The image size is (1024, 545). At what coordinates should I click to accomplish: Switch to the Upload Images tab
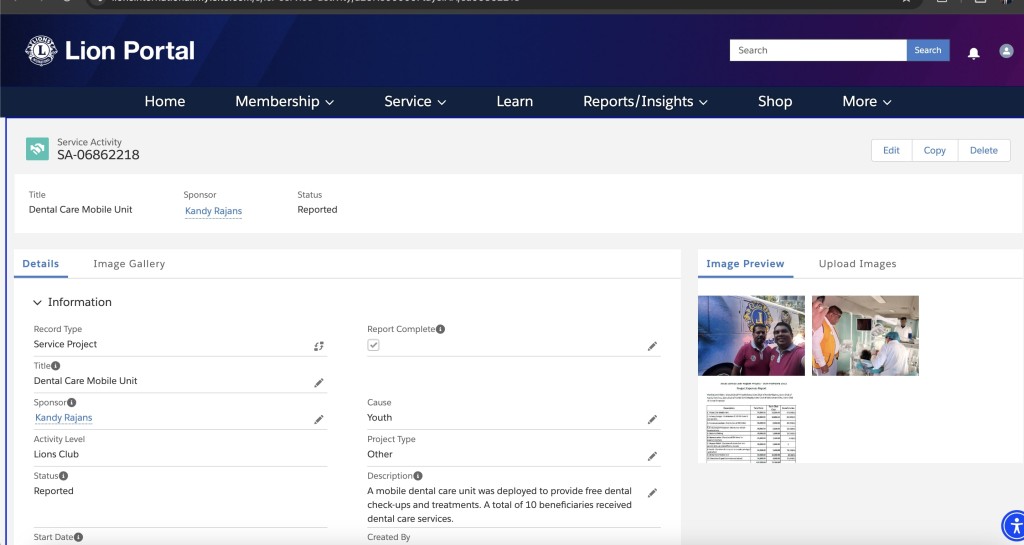point(857,264)
